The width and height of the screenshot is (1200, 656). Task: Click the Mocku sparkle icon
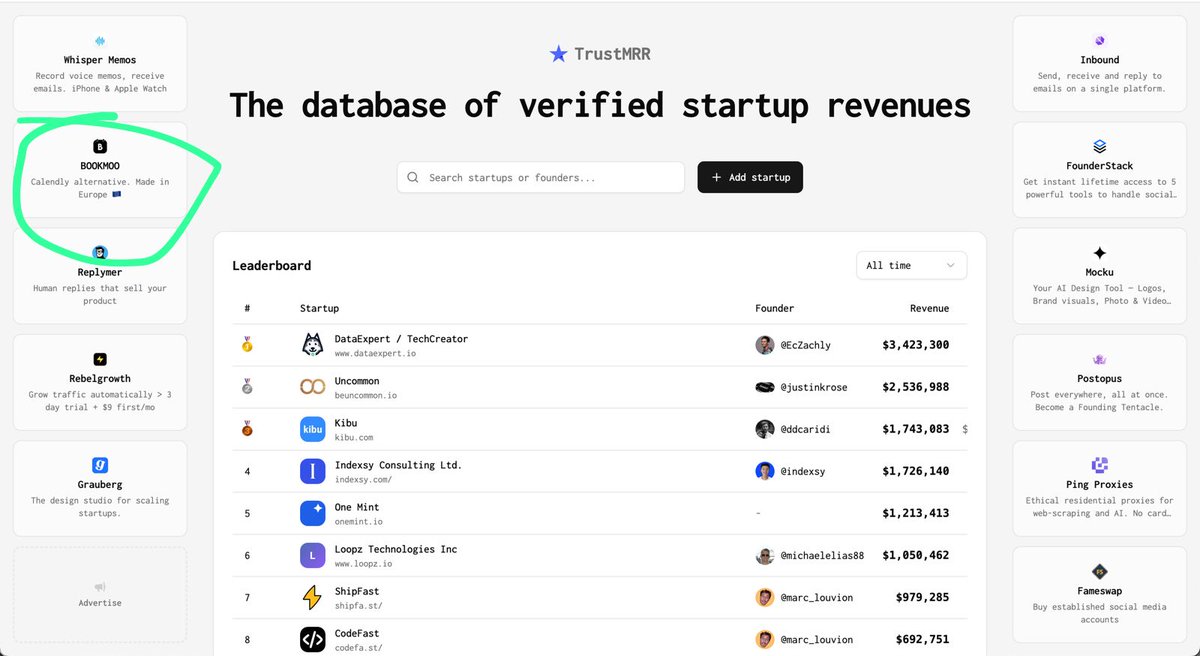[x=1100, y=253]
